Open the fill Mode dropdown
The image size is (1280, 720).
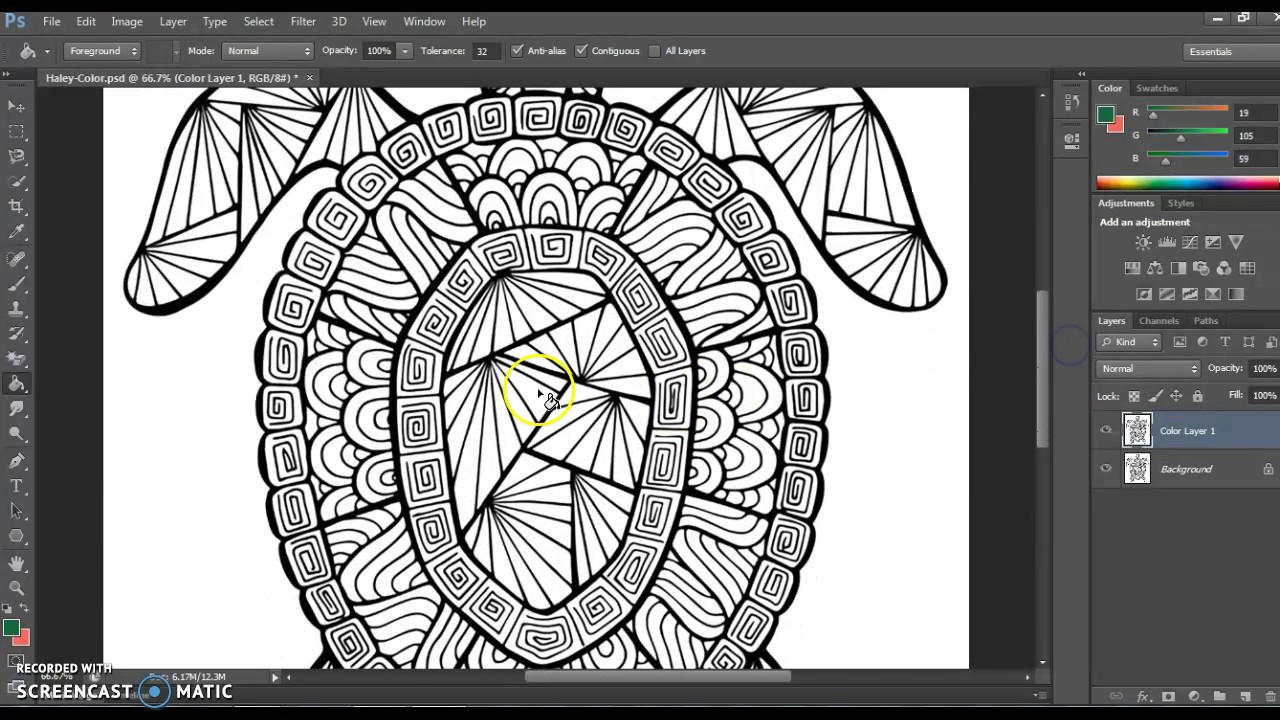269,51
